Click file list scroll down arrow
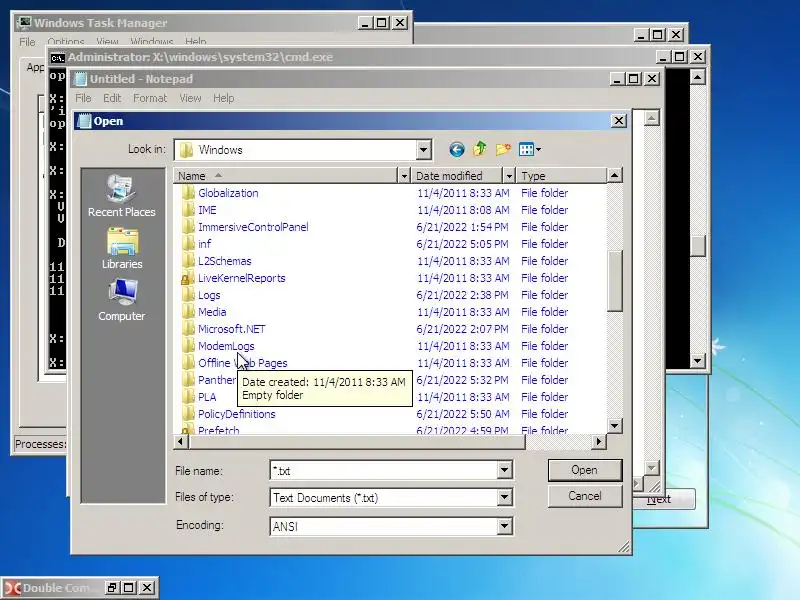800x600 pixels. (x=615, y=425)
